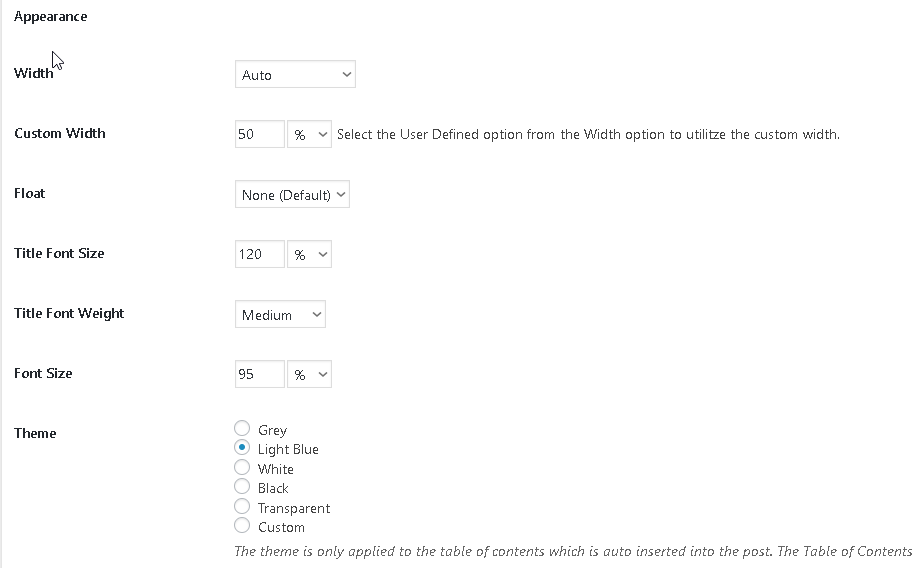Viewport: 917px width, 568px height.
Task: Click the Custom Width help text
Action: pyautogui.click(x=588, y=135)
